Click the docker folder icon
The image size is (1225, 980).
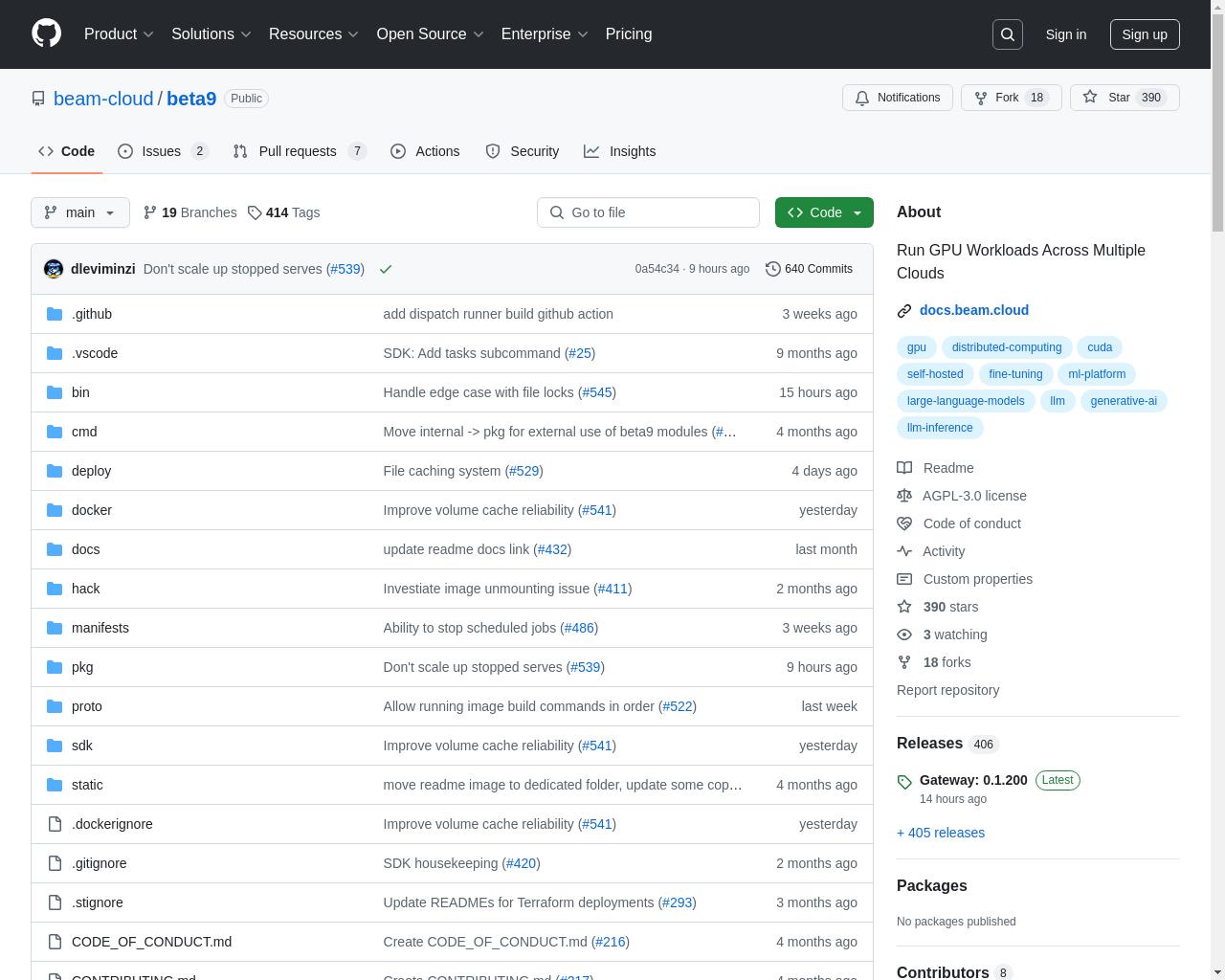click(55, 510)
